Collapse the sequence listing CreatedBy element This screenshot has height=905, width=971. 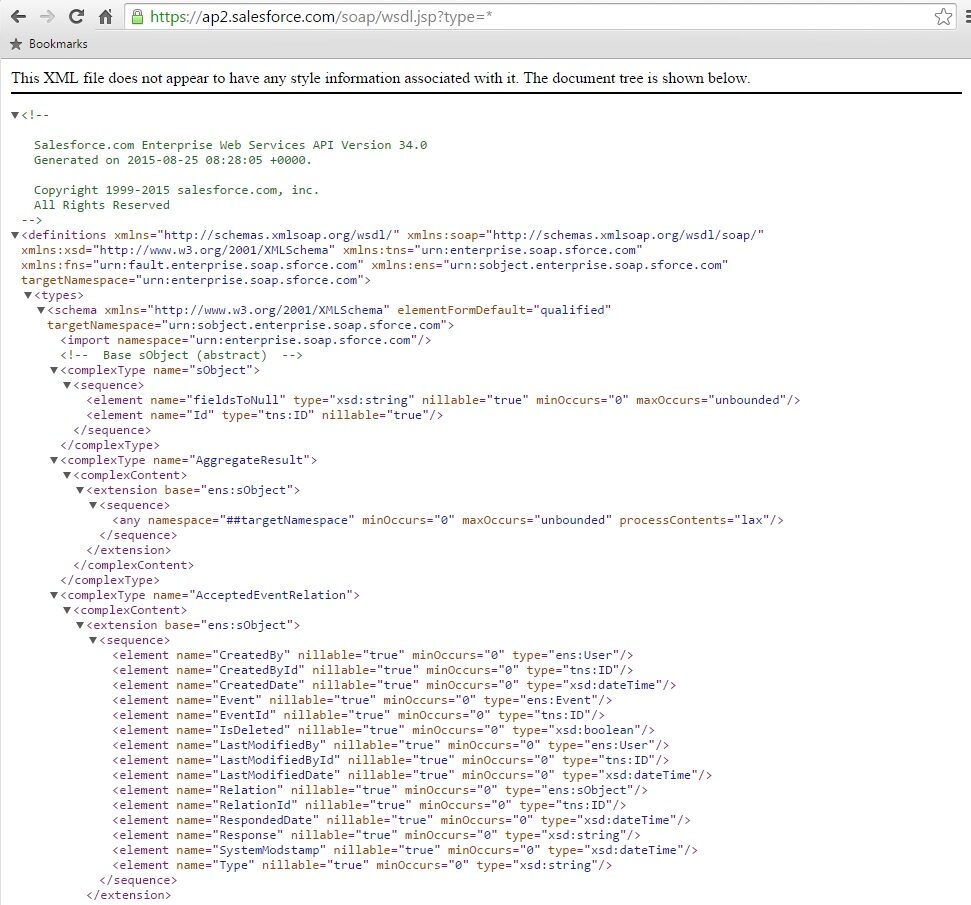coord(93,640)
